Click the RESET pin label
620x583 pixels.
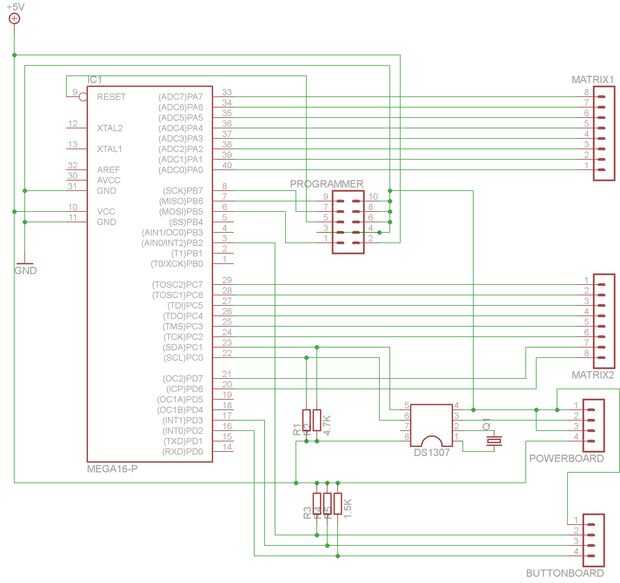(x=111, y=97)
